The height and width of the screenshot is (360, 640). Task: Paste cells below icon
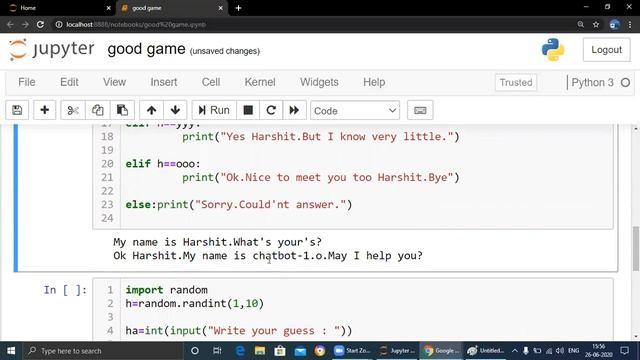[122, 110]
